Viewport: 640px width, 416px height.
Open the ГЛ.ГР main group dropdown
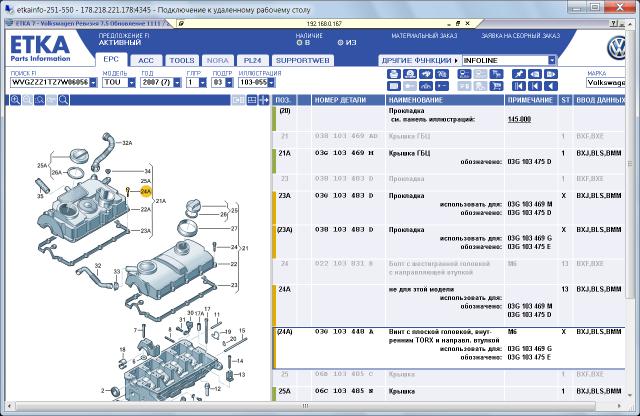coord(203,82)
